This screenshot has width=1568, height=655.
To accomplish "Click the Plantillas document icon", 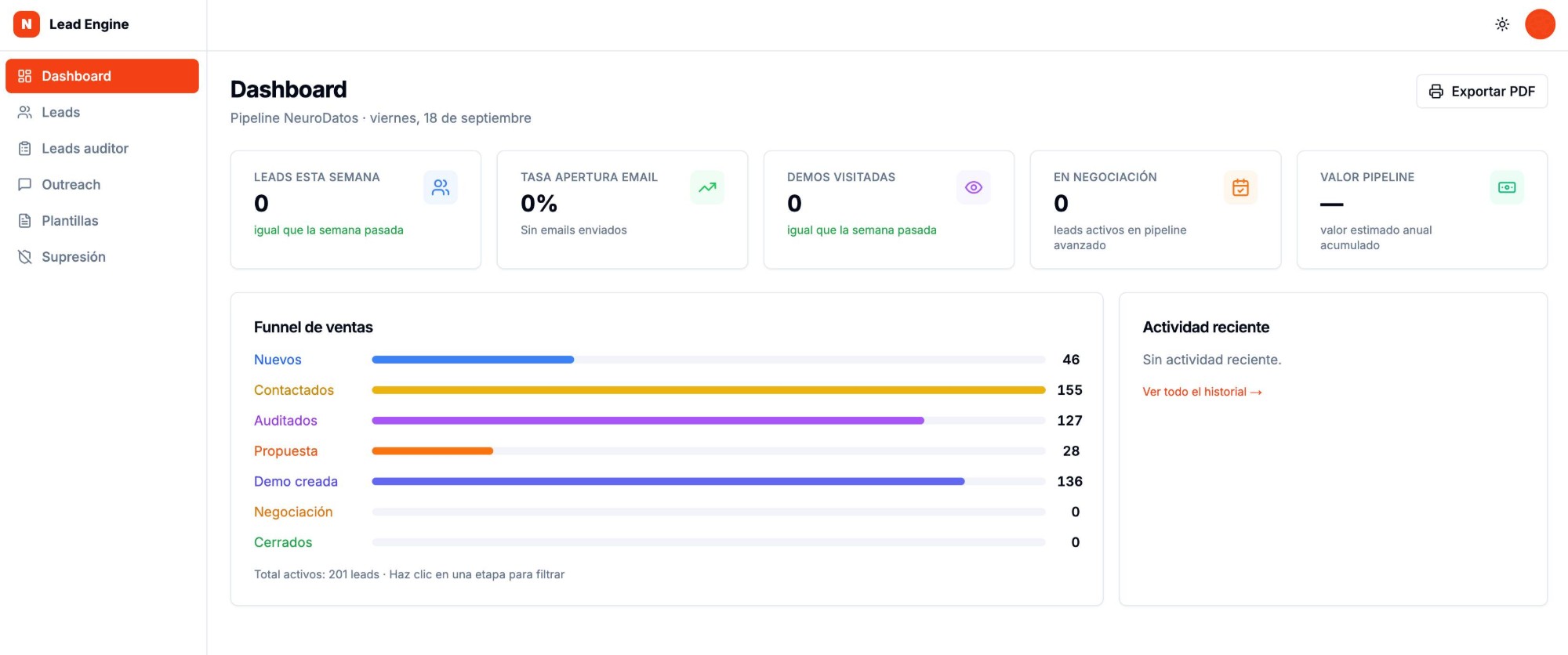I will pos(25,220).
